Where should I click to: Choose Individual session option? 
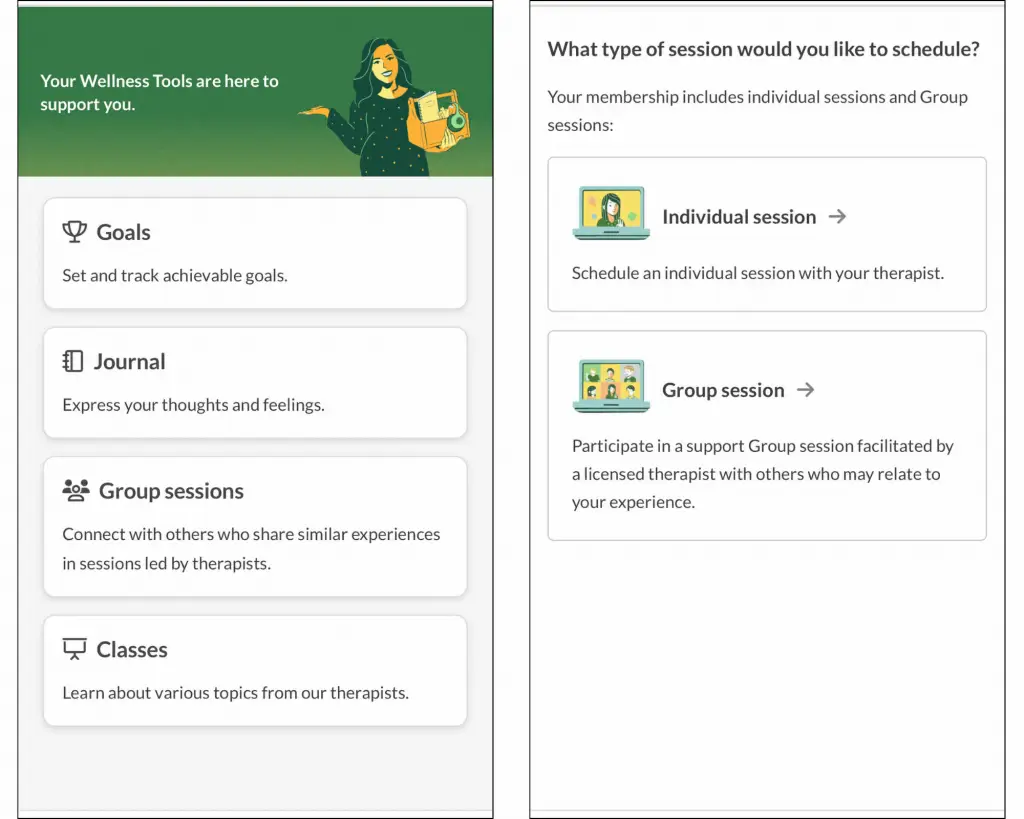pyautogui.click(x=766, y=233)
